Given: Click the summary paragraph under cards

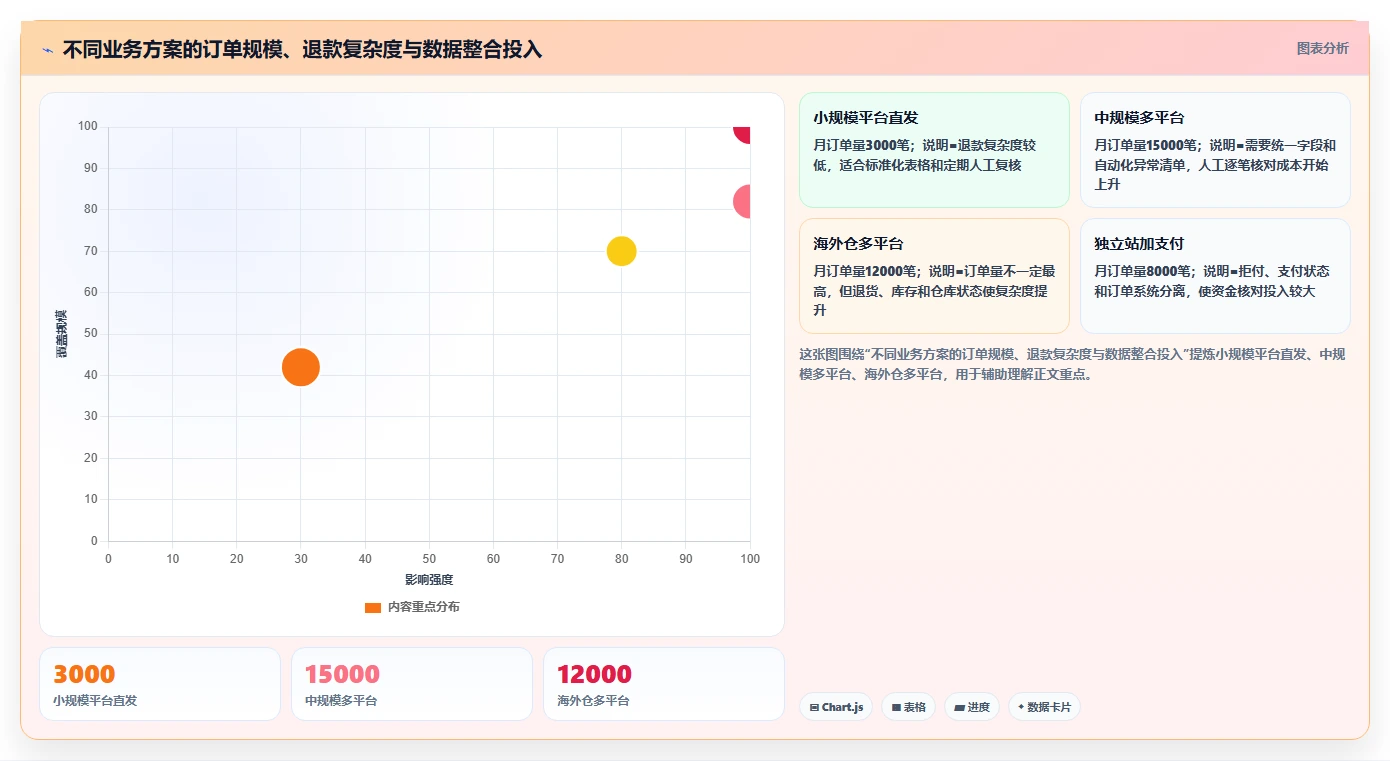Looking at the screenshot, I should coord(1073,364).
